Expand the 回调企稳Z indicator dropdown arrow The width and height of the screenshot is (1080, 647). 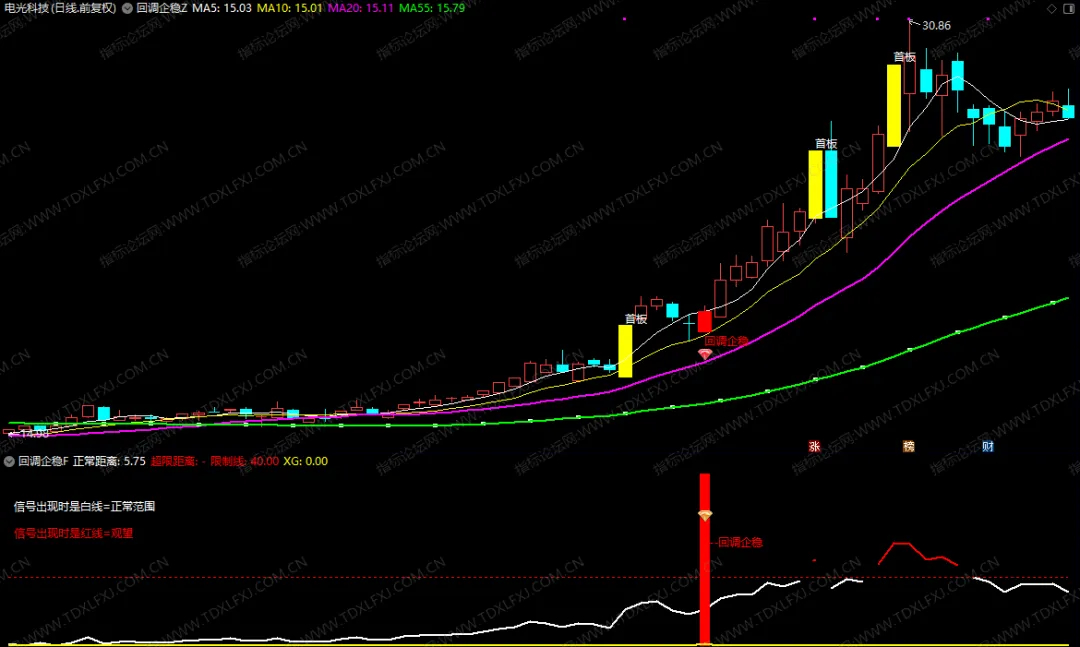pos(127,8)
